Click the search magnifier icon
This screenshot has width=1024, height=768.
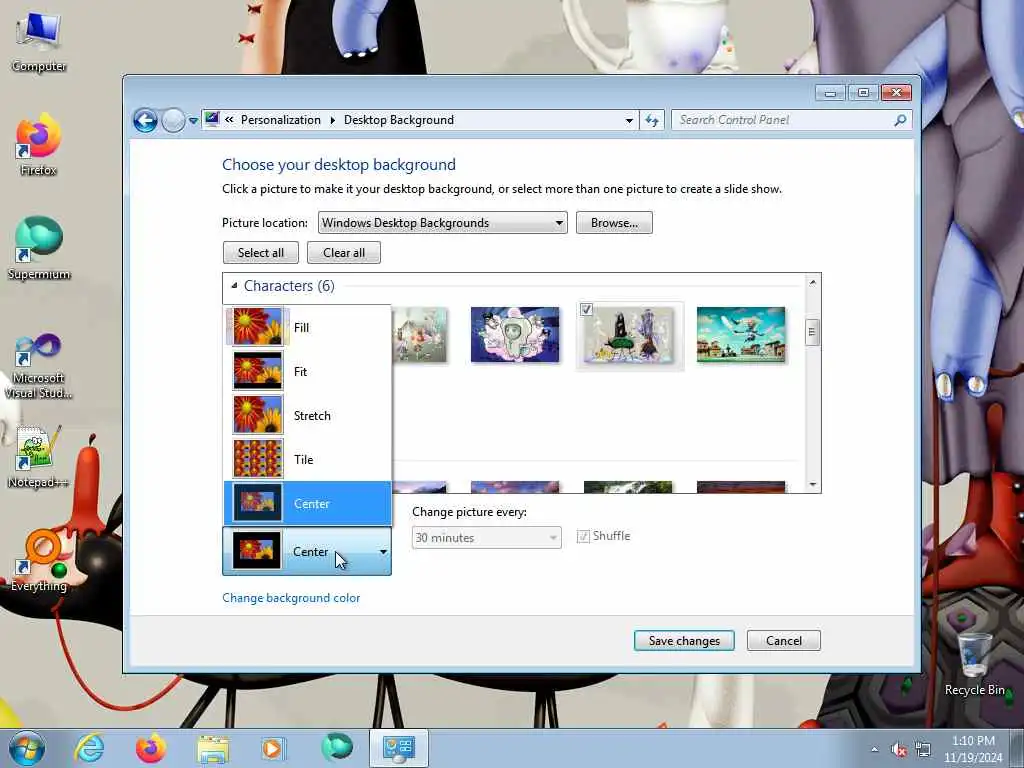(900, 120)
